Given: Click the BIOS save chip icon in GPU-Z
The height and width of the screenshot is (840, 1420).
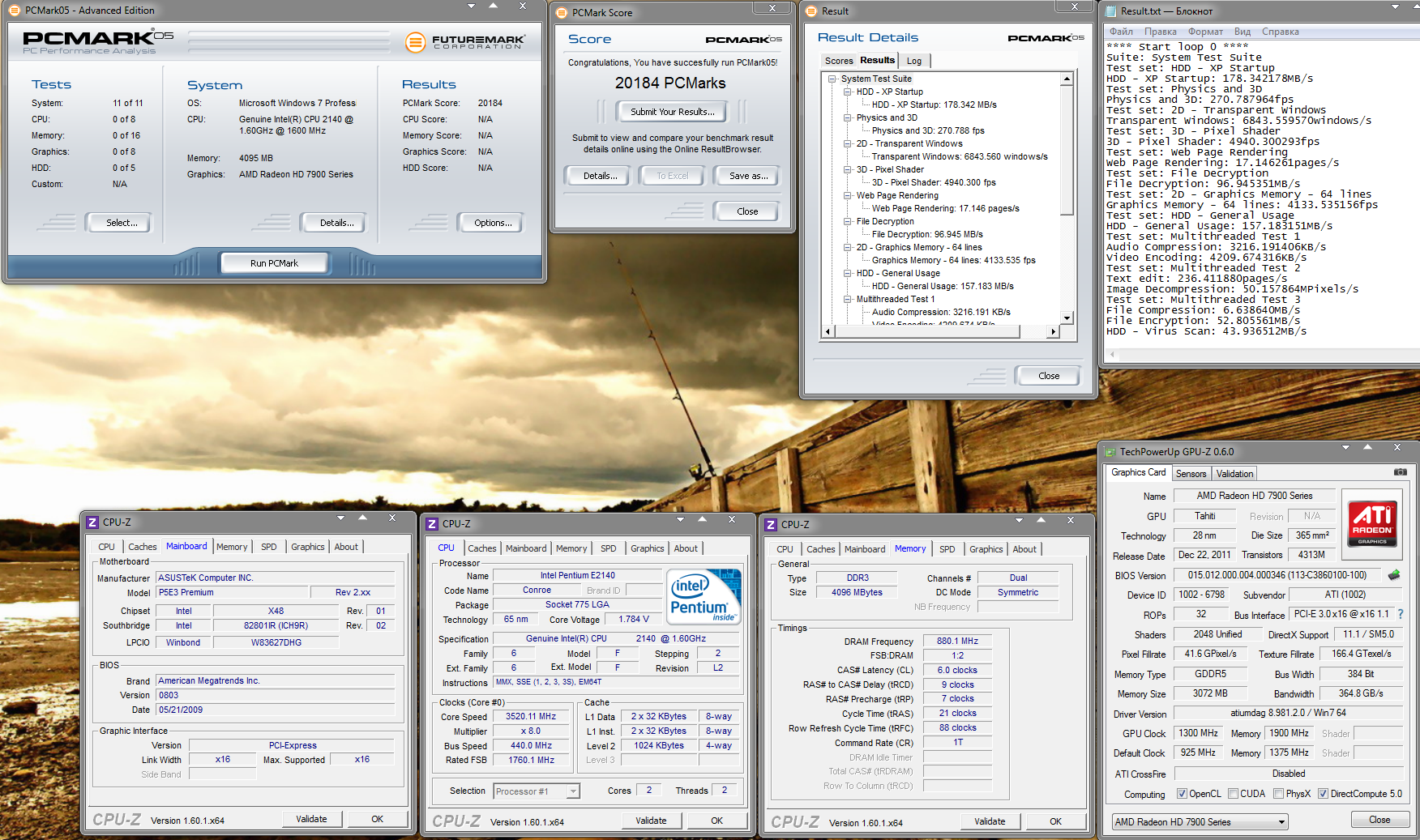Looking at the screenshot, I should 1394,575.
